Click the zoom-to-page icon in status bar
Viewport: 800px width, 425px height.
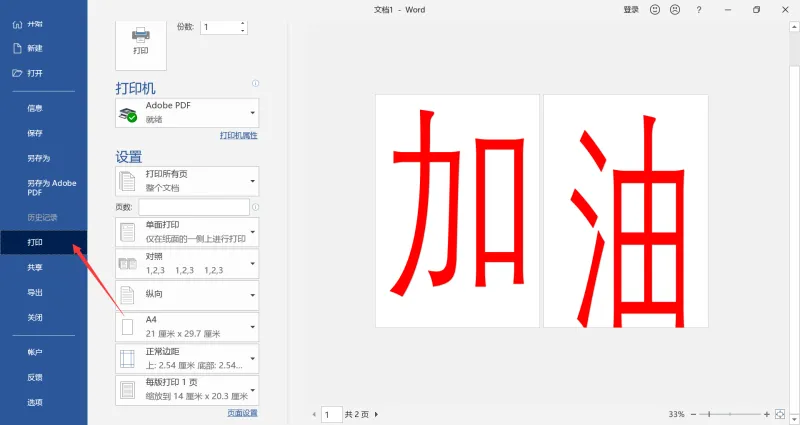[x=780, y=414]
